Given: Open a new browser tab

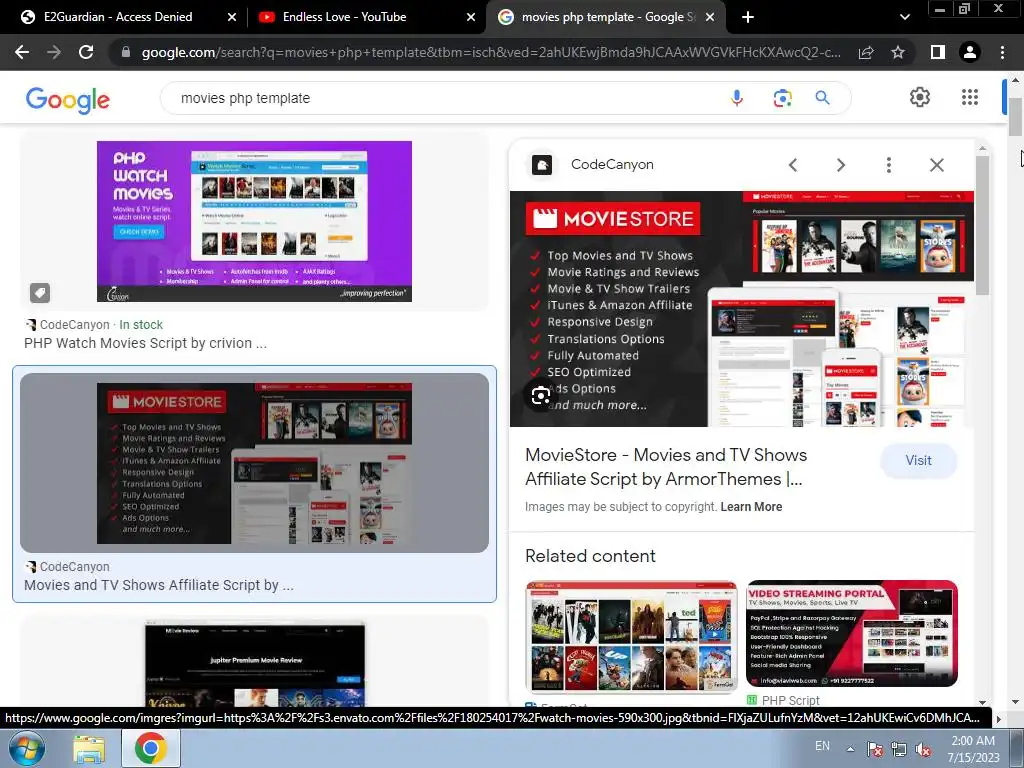Looking at the screenshot, I should (x=748, y=17).
